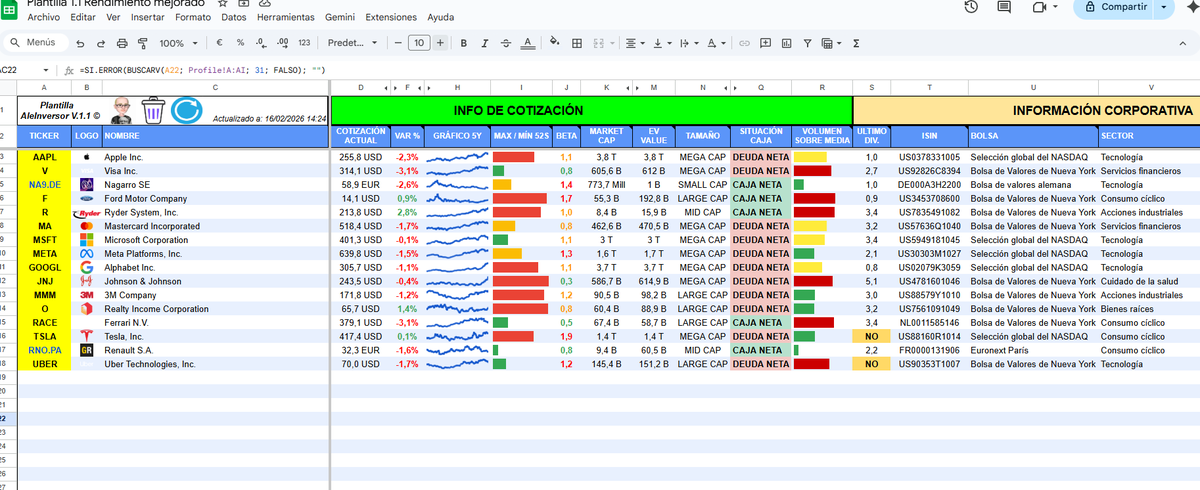Image resolution: width=1200 pixels, height=490 pixels.
Task: Open the Herramientas menu
Action: click(x=286, y=18)
